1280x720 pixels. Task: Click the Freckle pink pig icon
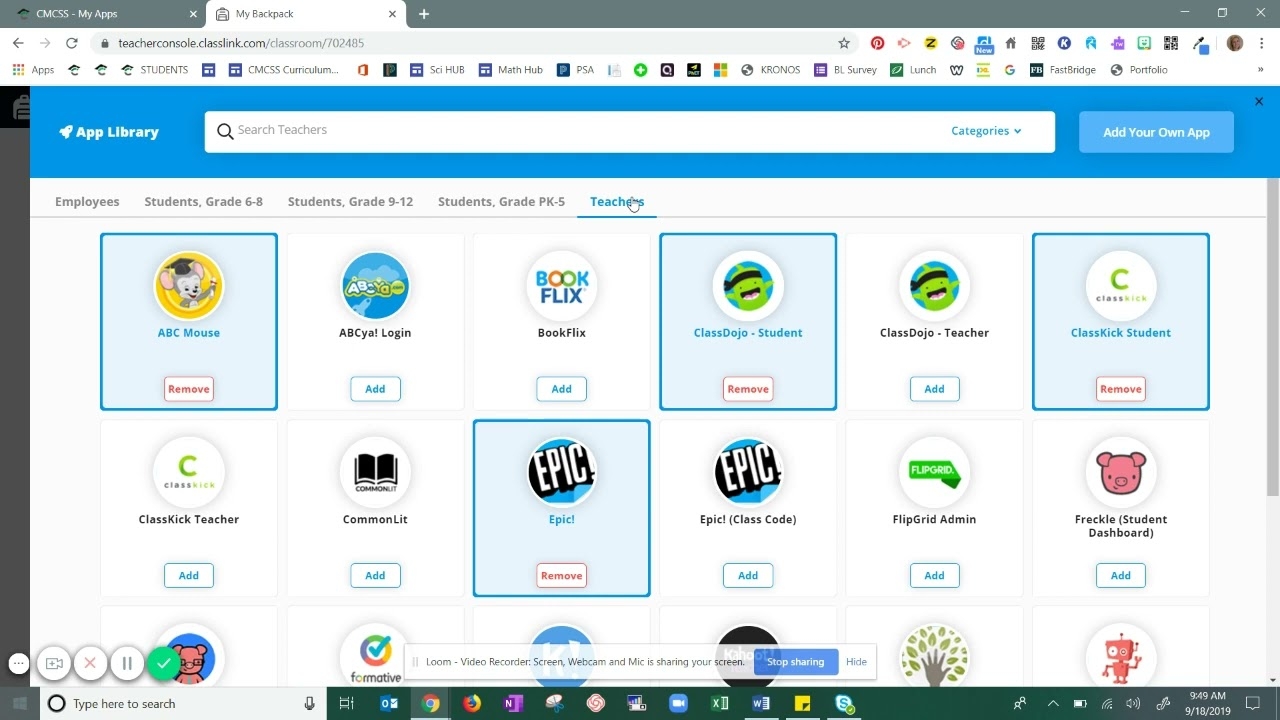[1120, 471]
